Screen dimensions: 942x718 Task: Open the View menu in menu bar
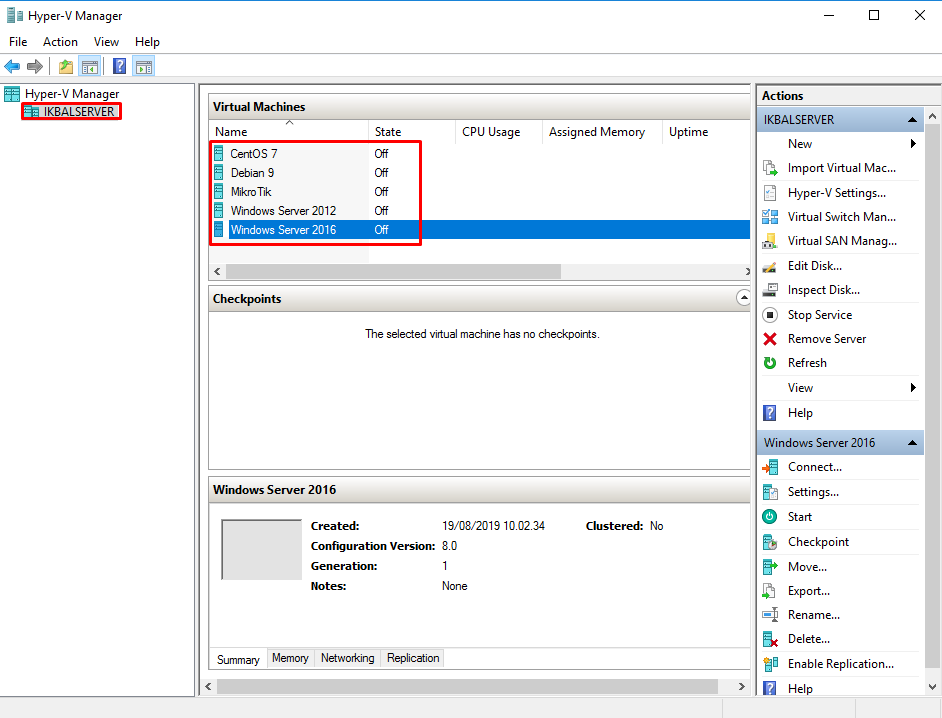106,41
